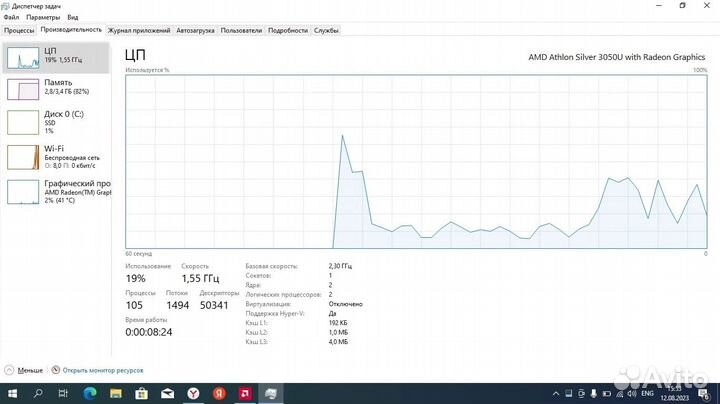Switch to Журнал приложений tab
720x404 pixels.
tap(139, 30)
